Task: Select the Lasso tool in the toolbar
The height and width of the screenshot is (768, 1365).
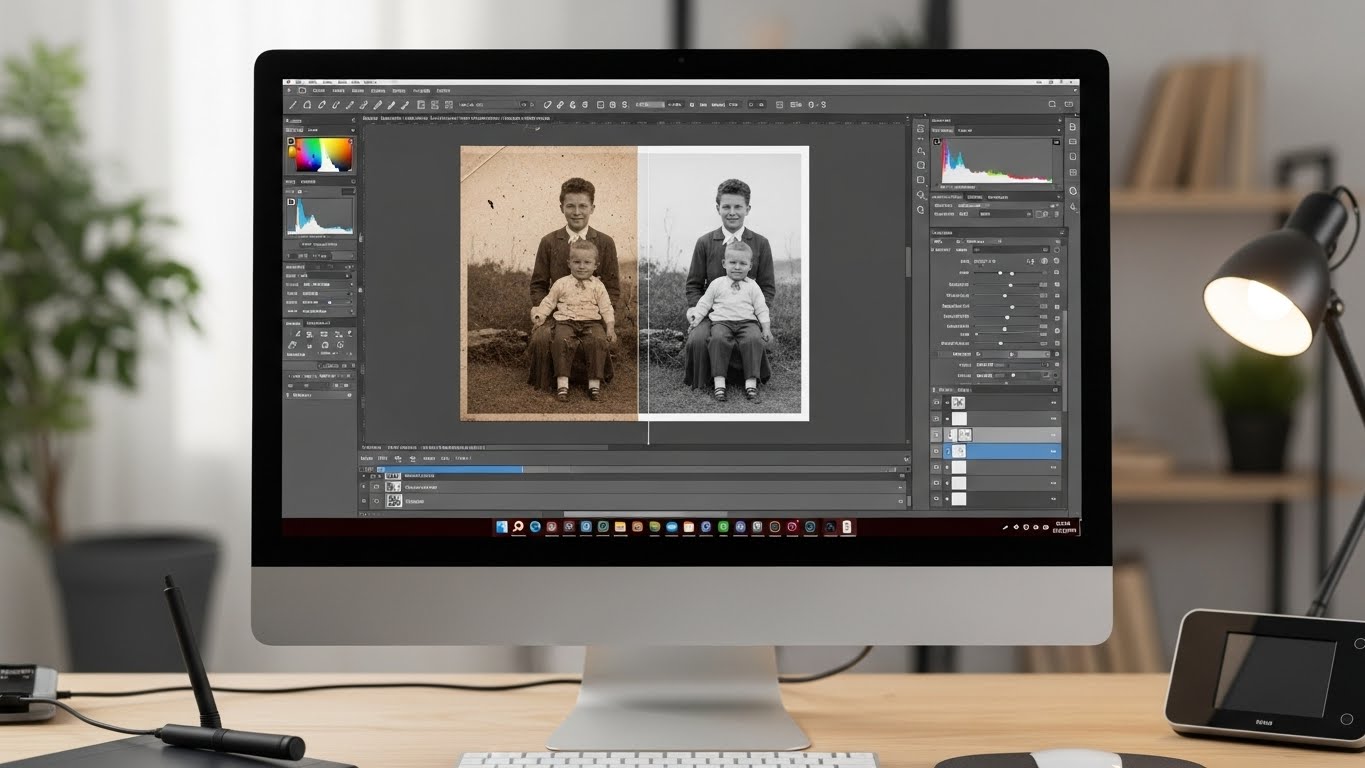Action: (309, 103)
